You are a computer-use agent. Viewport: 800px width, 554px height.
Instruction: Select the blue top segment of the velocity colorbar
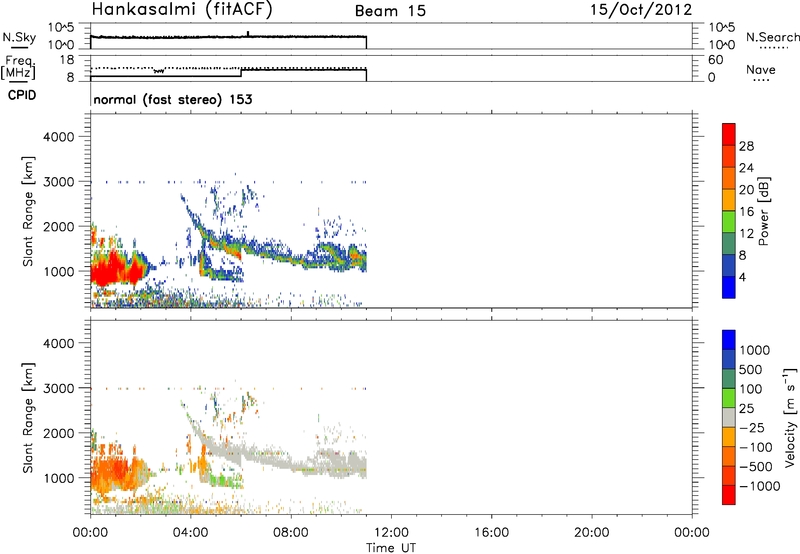pos(729,340)
